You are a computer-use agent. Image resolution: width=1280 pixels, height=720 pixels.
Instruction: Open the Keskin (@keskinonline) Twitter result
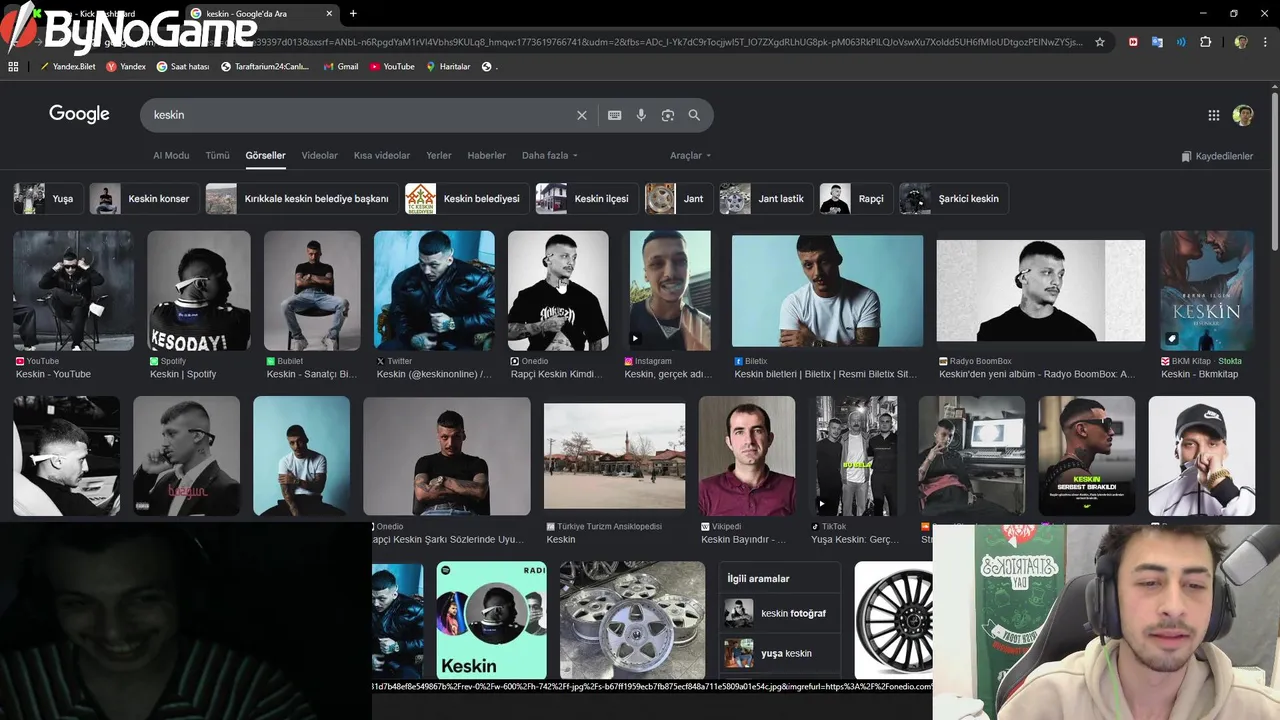click(x=434, y=374)
